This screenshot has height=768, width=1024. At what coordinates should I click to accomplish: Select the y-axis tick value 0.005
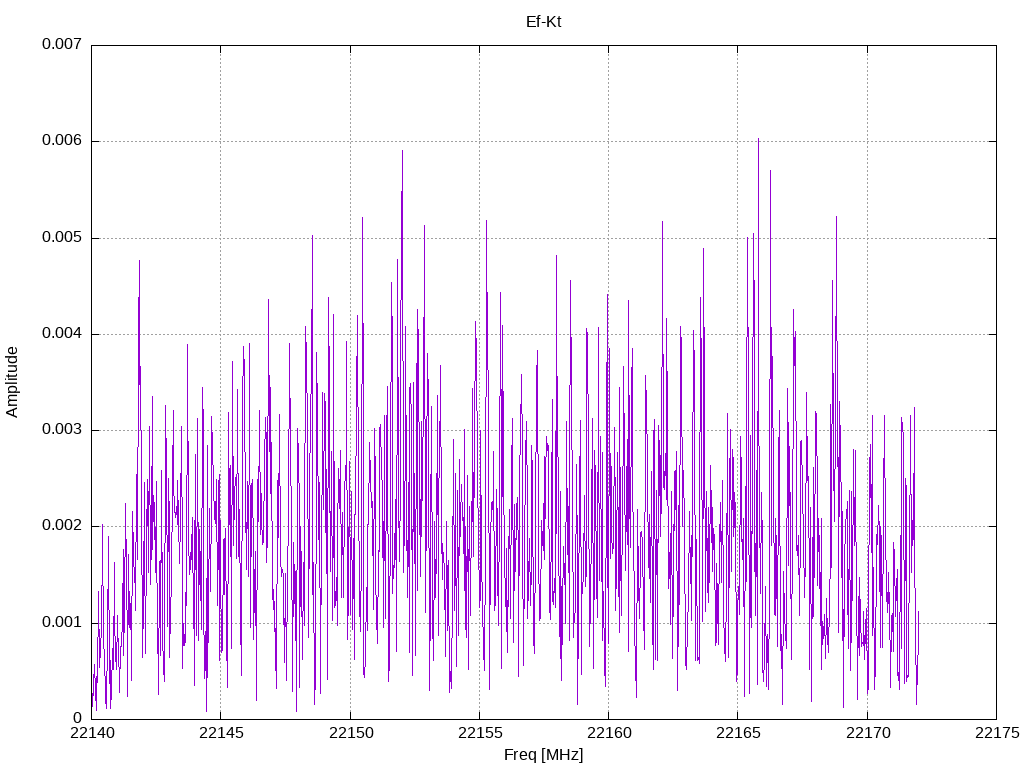[x=62, y=237]
